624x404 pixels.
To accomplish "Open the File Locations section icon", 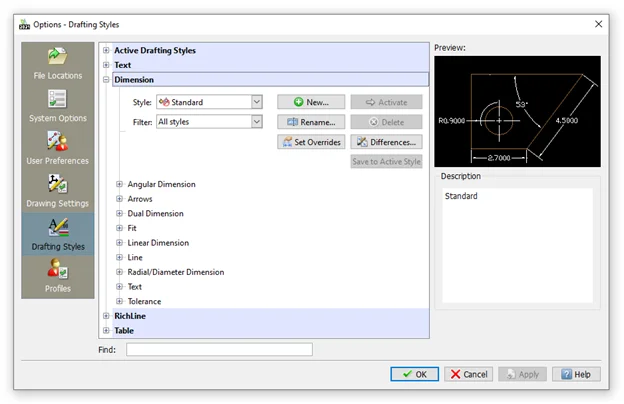I will pos(57,61).
